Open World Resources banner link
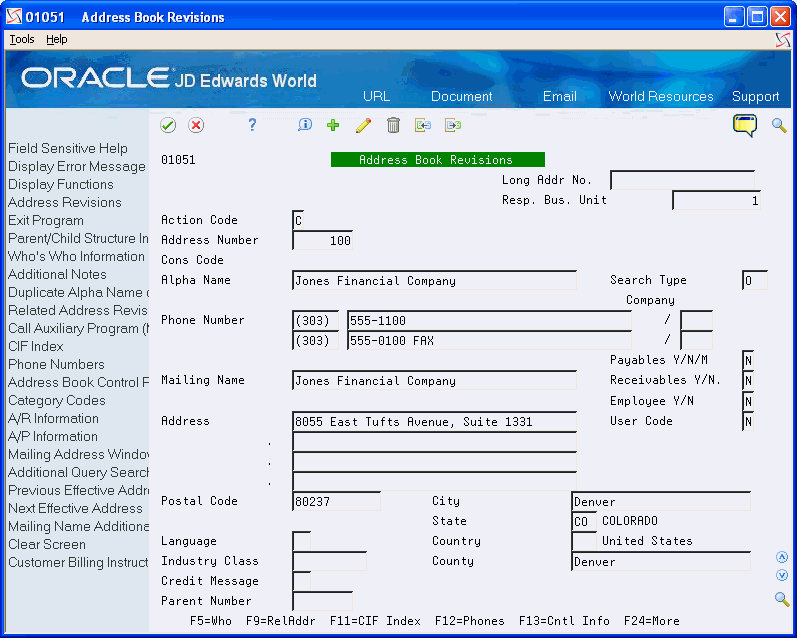The image size is (797, 638). pyautogui.click(x=661, y=97)
